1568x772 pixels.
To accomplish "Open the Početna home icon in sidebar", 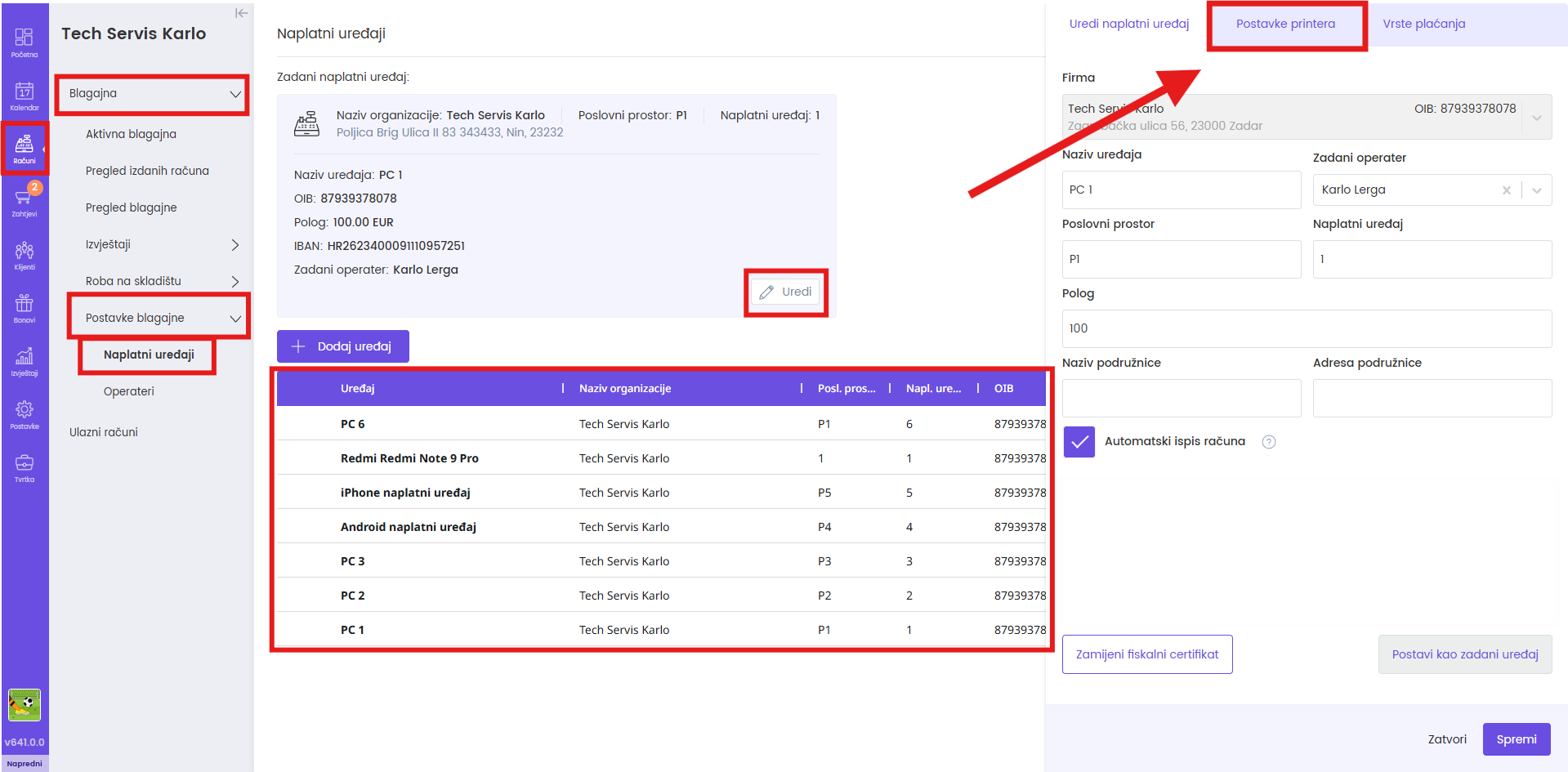I will (x=24, y=42).
